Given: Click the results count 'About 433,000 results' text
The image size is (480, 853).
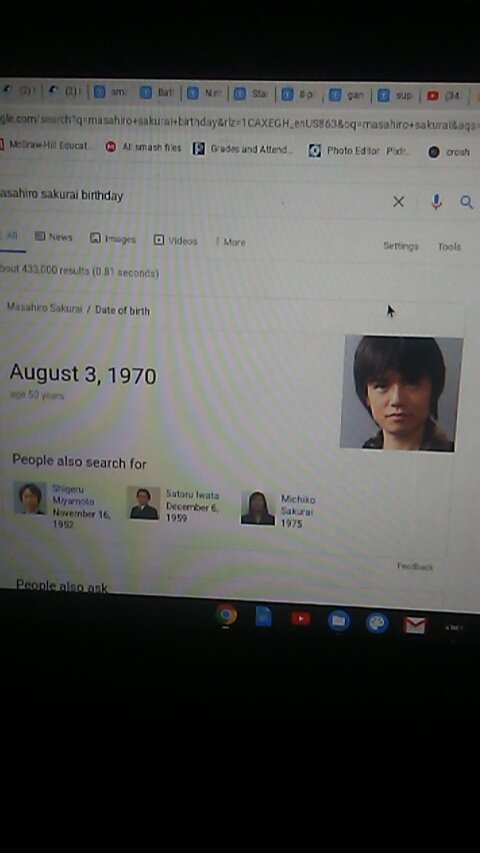Looking at the screenshot, I should pos(80,271).
